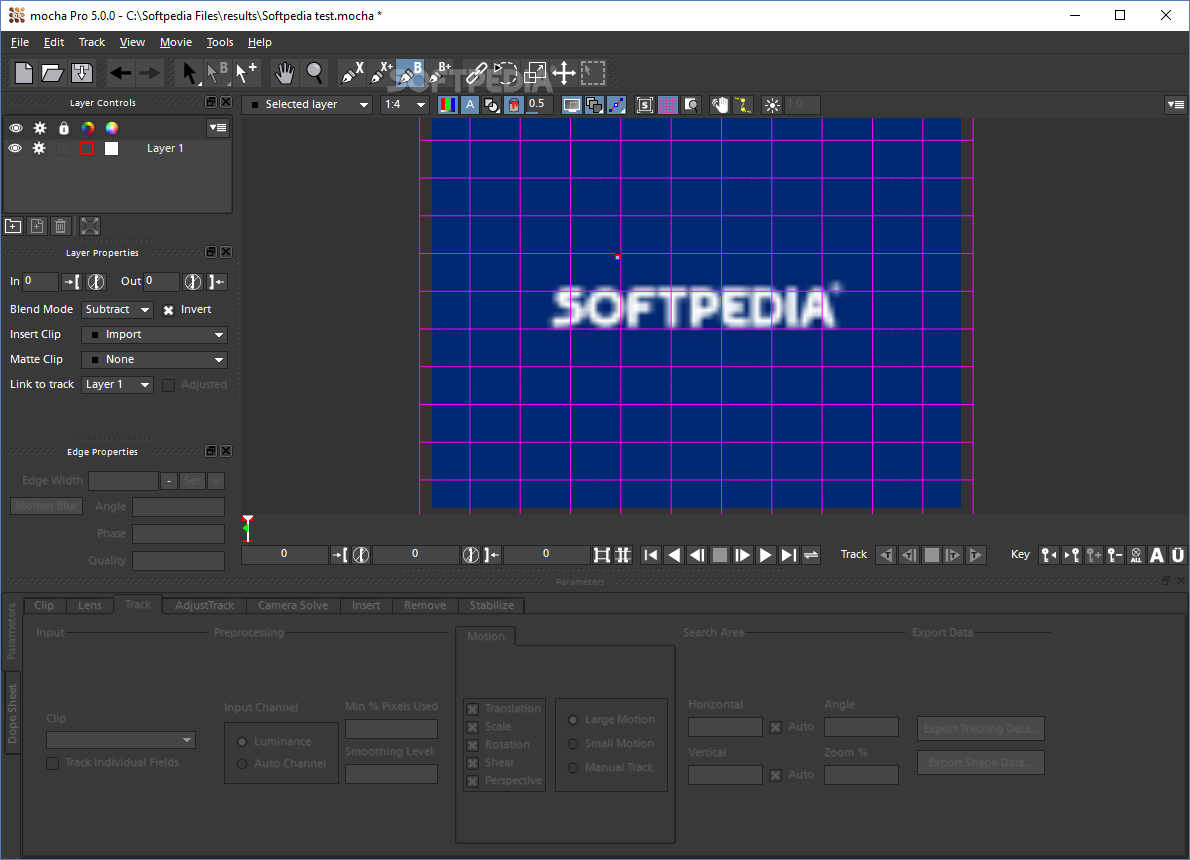This screenshot has width=1190, height=860.
Task: Hide Layer 1 with its eye icon
Action: click(15, 148)
